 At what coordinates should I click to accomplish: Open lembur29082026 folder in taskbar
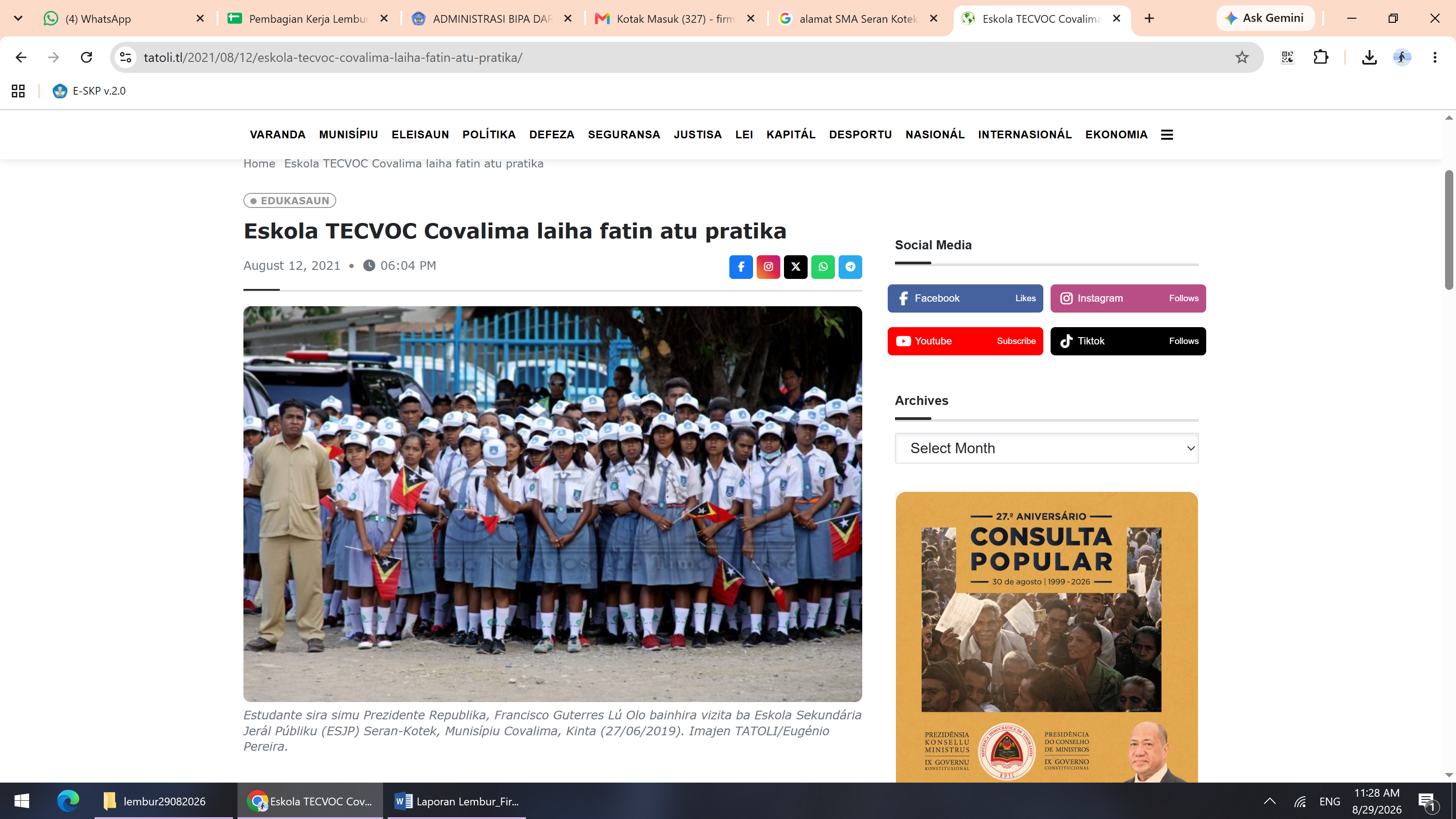[x=164, y=801]
